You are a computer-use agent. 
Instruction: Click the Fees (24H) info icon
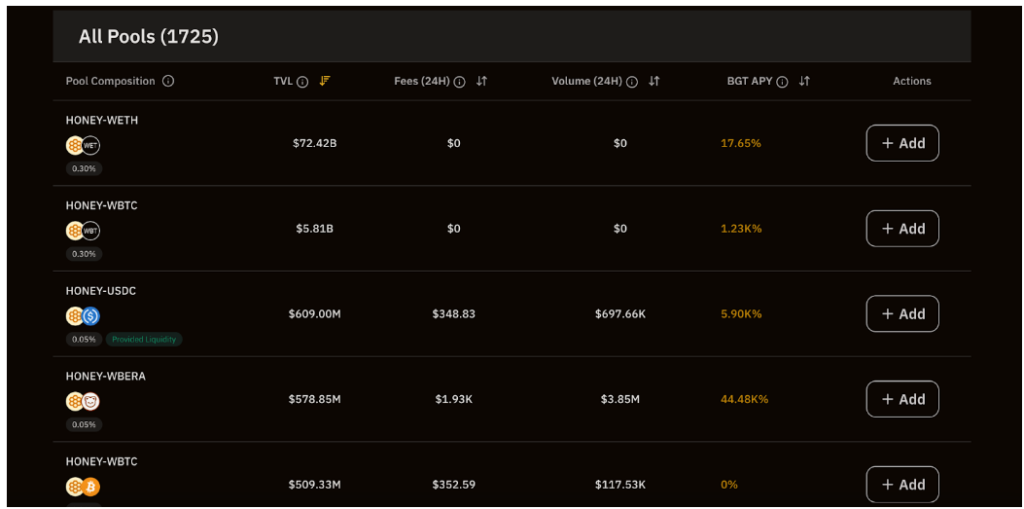[x=459, y=82]
